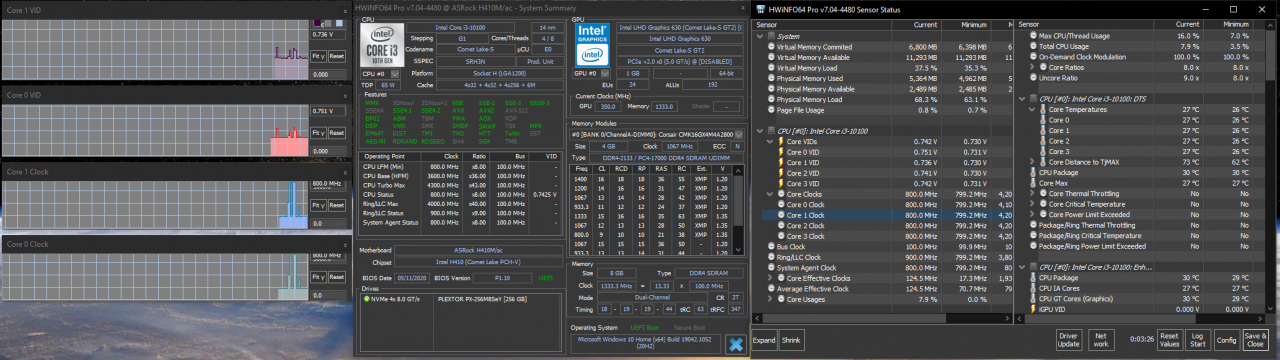Expand the Core Effective Clocks node
This screenshot has height=360, width=1280.
769,278
